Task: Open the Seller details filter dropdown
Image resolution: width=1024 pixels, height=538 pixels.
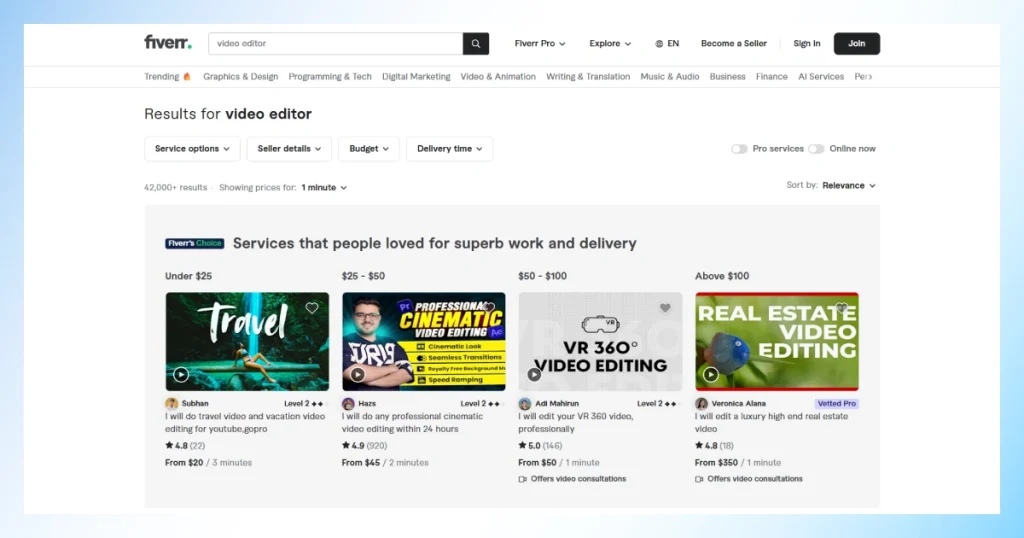Action: coord(289,149)
